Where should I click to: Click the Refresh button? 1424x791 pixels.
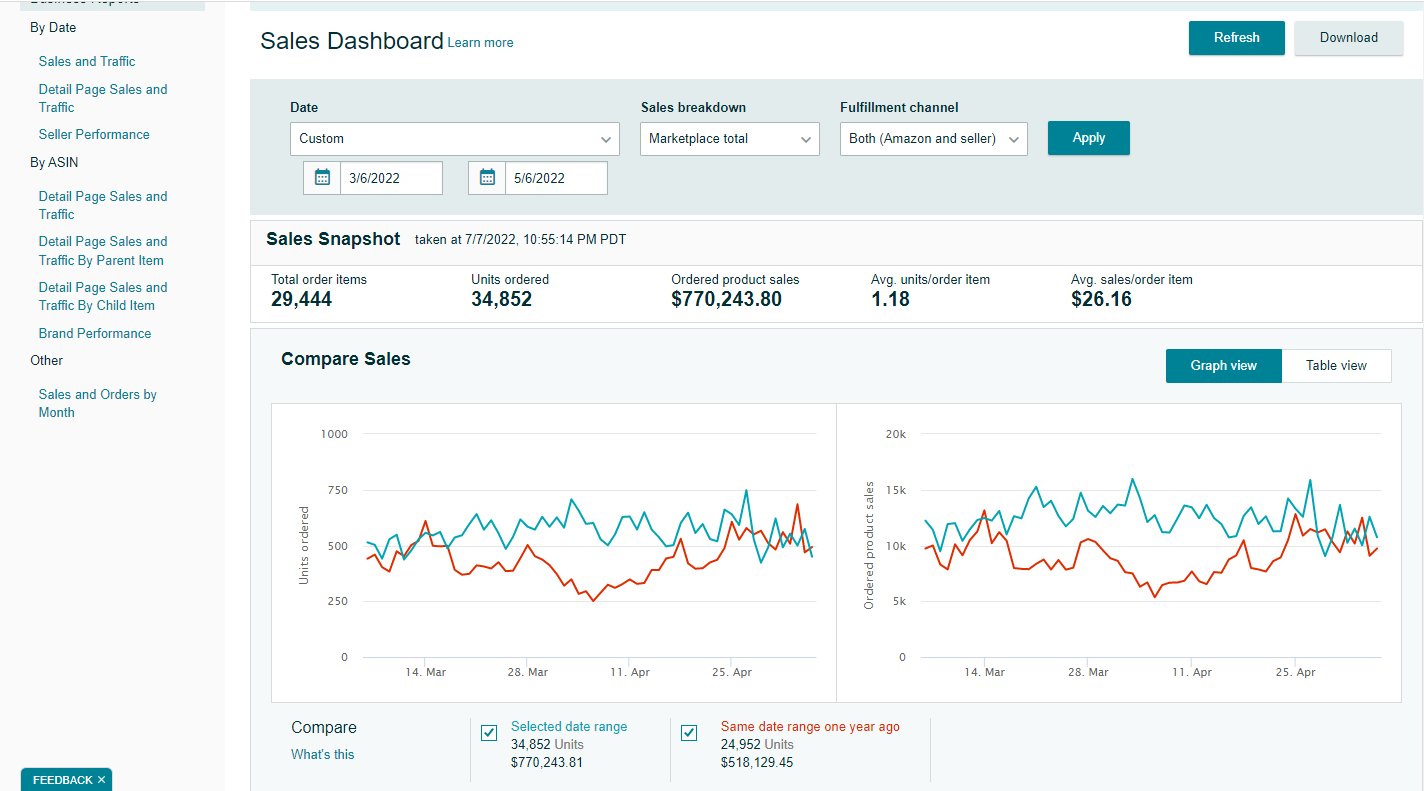pos(1237,38)
